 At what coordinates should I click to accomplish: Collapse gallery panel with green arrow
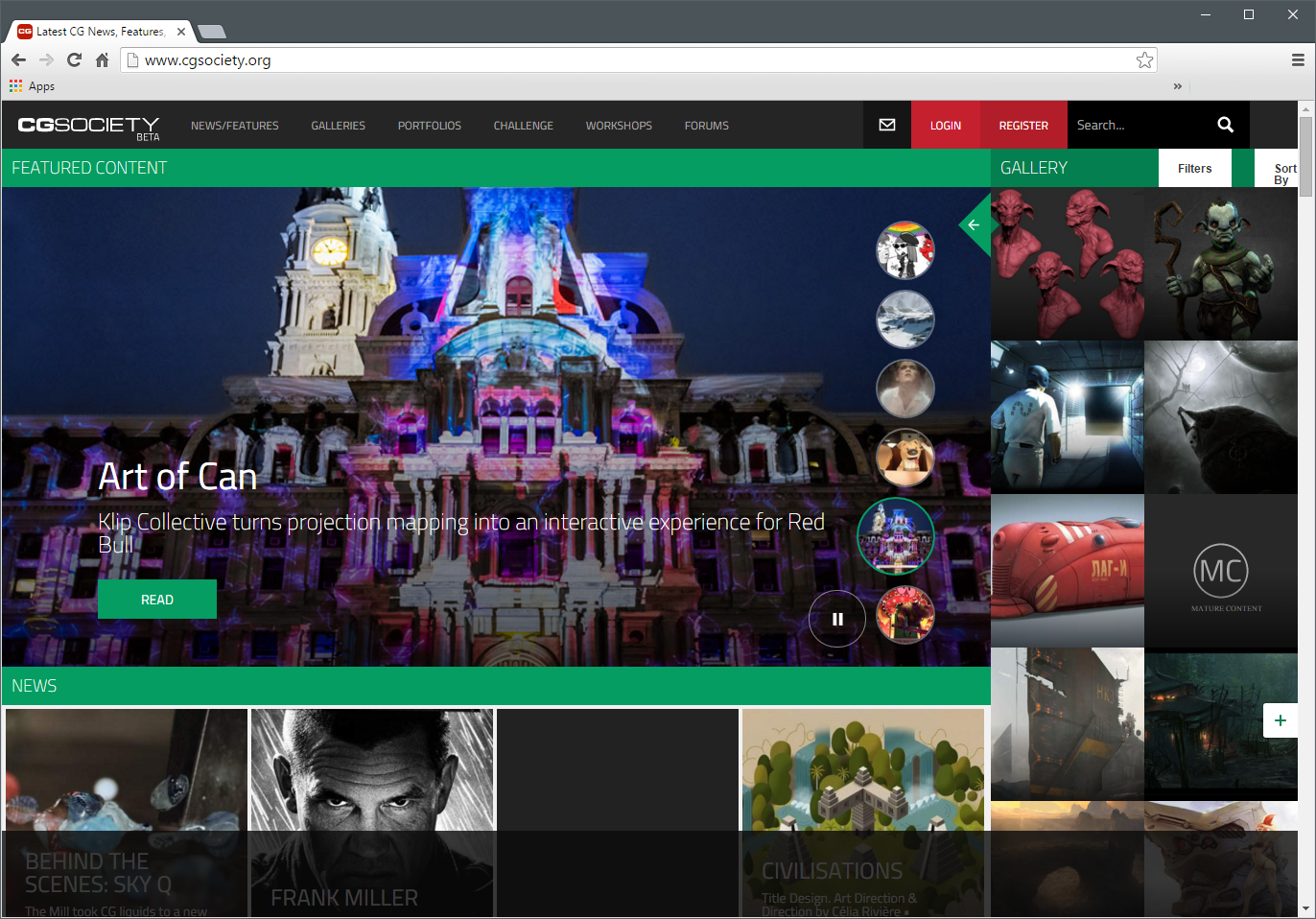(975, 225)
